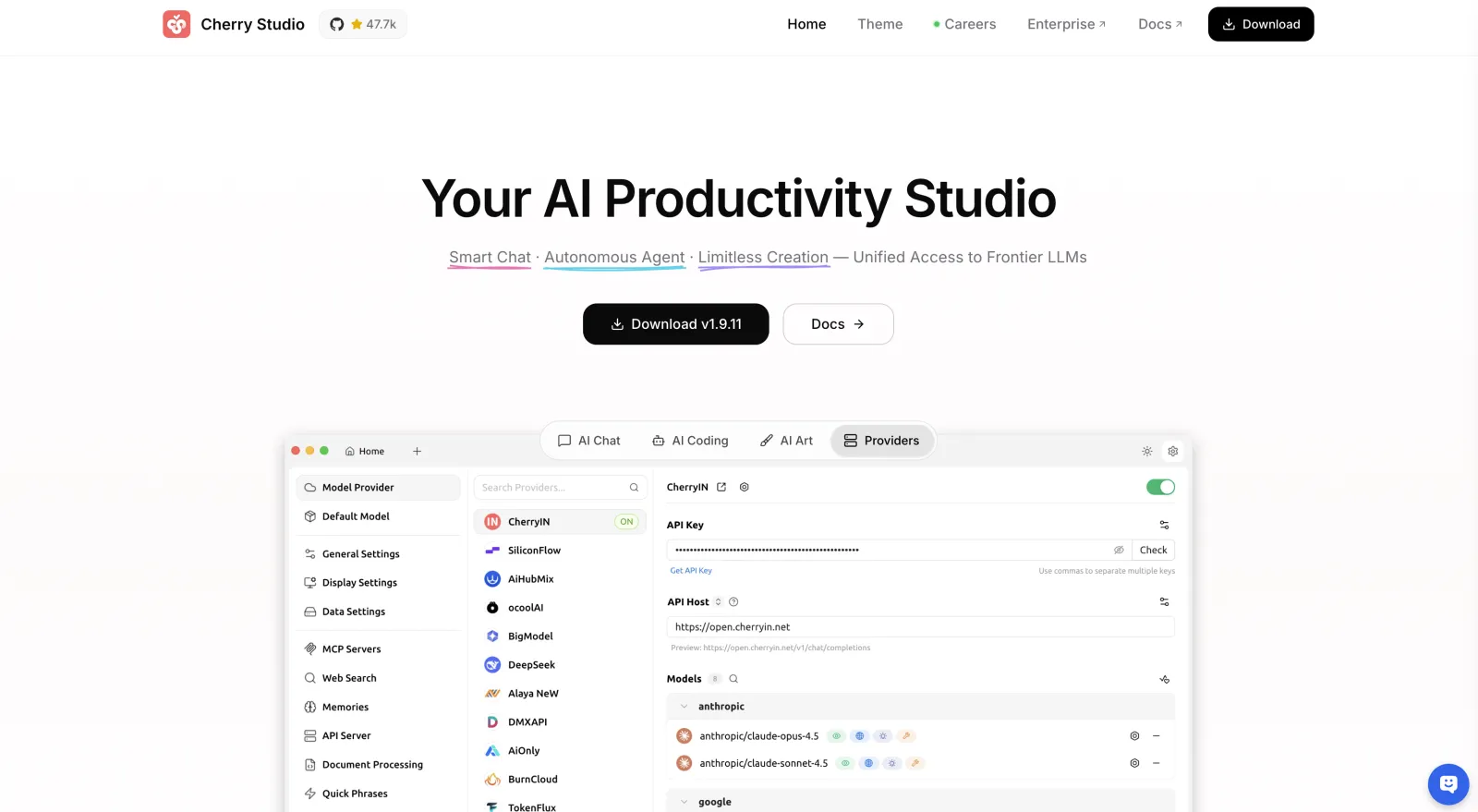Click the Check API key button

(x=1153, y=550)
